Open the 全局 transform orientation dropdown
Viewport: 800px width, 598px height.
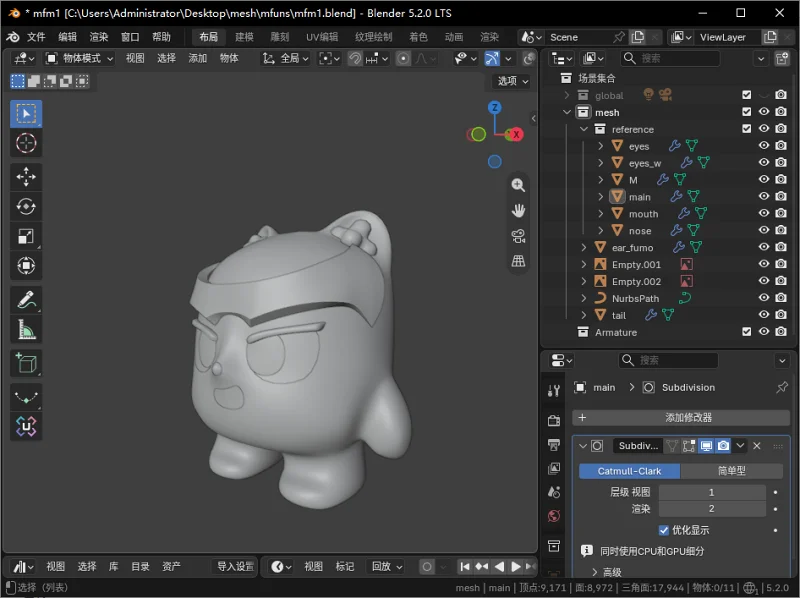(285, 59)
